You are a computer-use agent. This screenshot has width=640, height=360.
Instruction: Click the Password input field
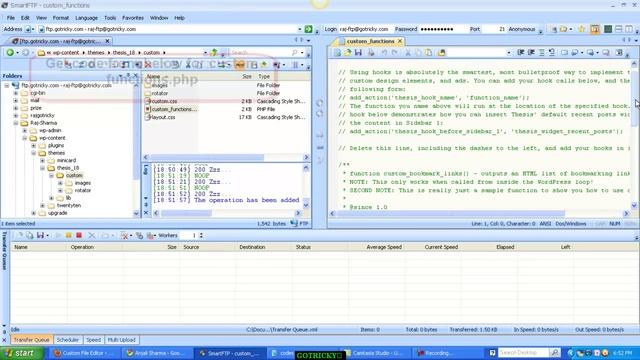coord(443,29)
